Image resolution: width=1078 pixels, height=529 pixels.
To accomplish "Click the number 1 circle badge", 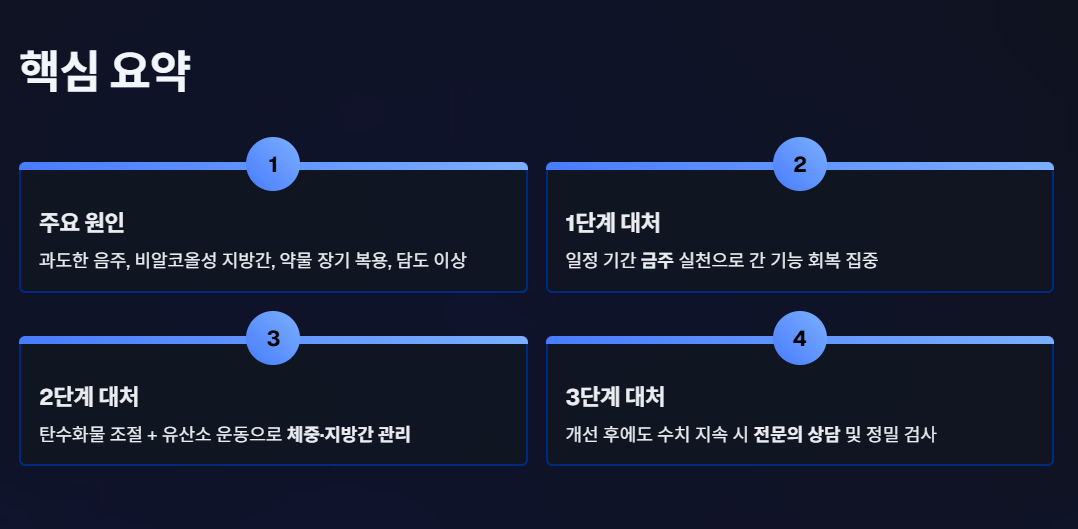I will [x=273, y=164].
